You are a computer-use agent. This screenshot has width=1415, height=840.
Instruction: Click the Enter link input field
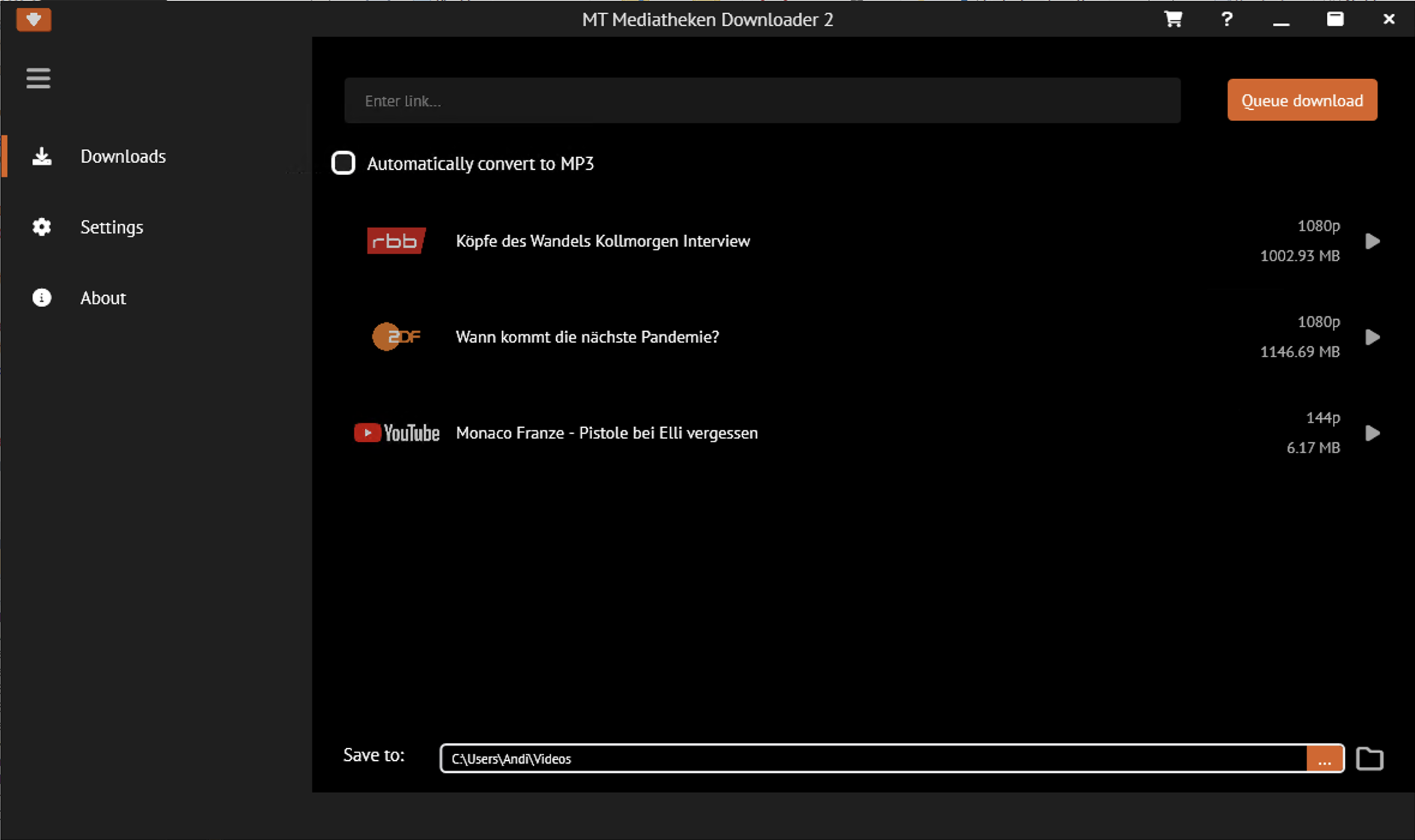(762, 101)
